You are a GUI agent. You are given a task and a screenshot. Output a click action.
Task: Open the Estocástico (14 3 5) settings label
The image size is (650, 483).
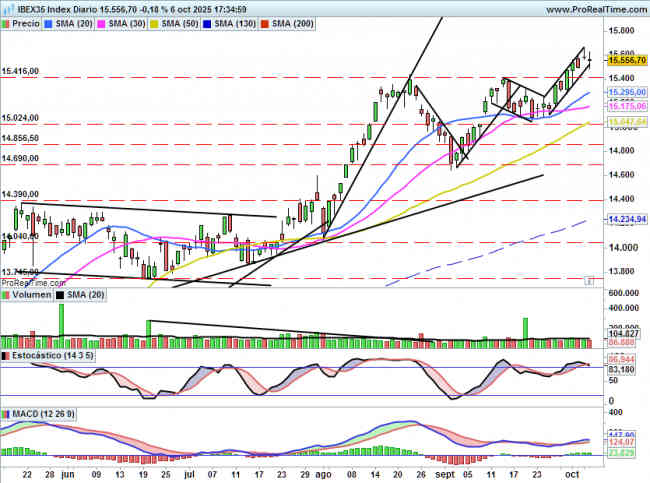tap(50, 355)
